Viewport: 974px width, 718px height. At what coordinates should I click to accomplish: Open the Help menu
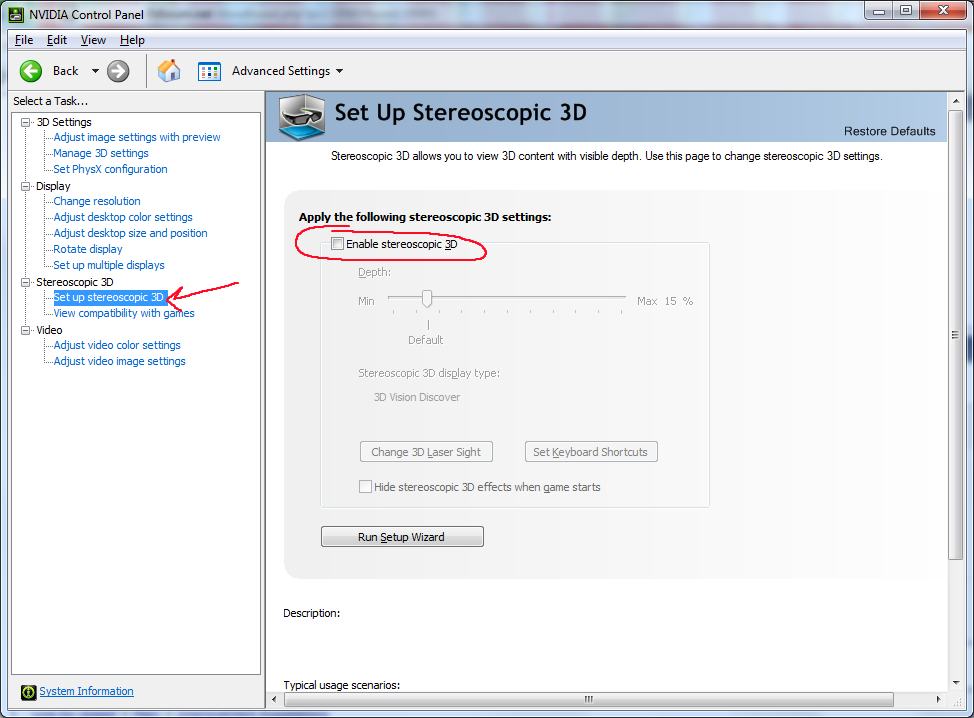point(132,40)
